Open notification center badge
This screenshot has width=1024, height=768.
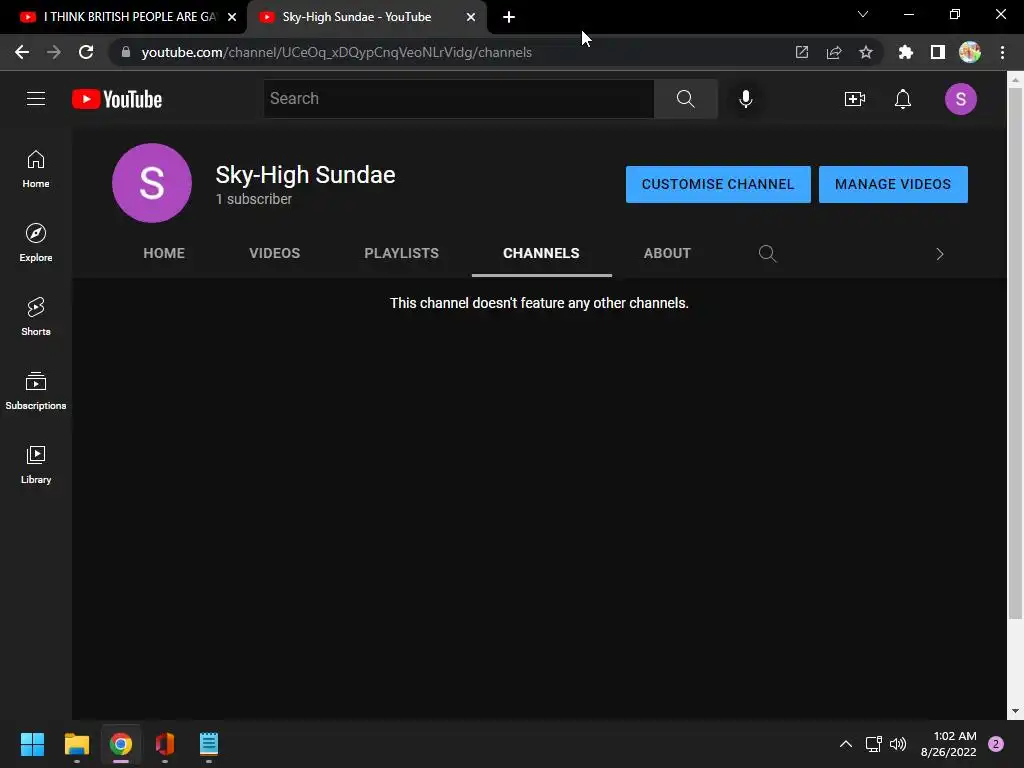[995, 744]
